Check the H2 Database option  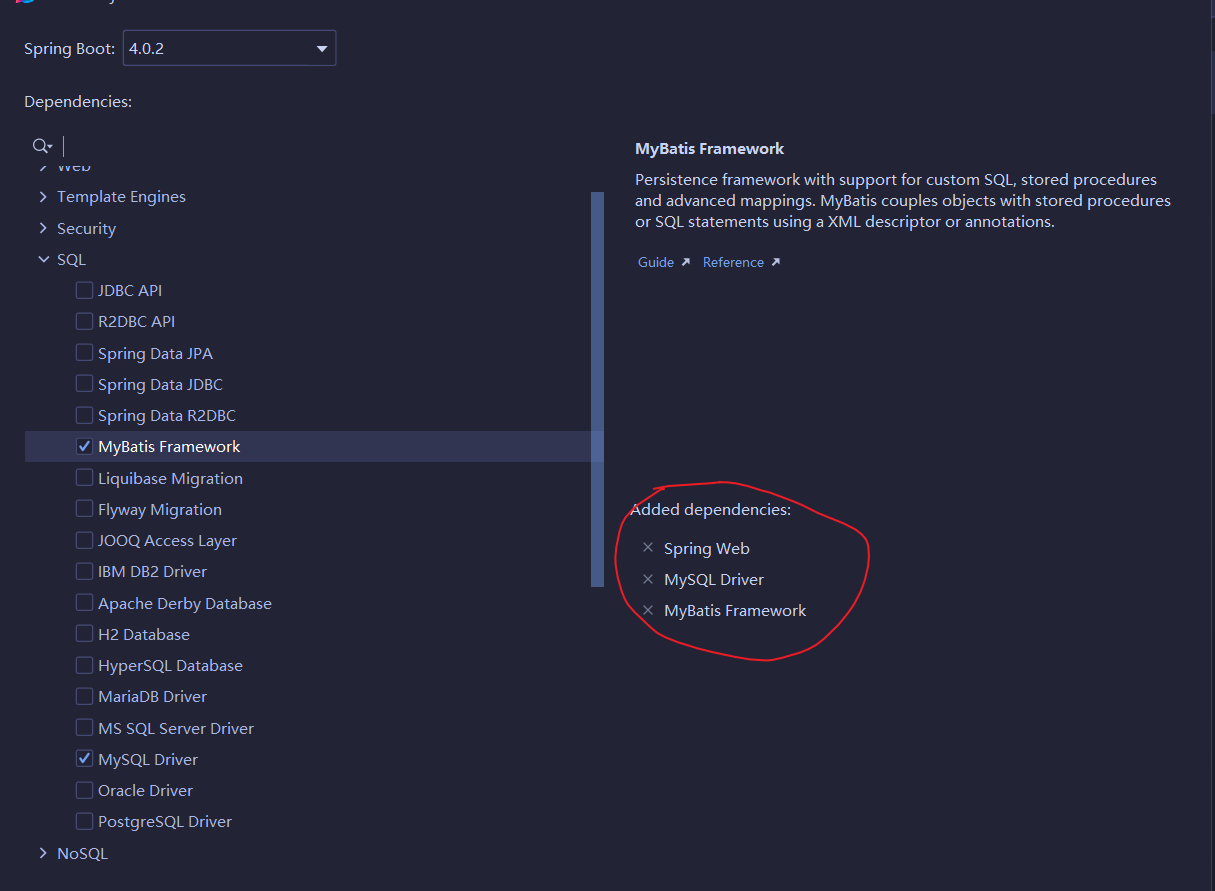[85, 634]
